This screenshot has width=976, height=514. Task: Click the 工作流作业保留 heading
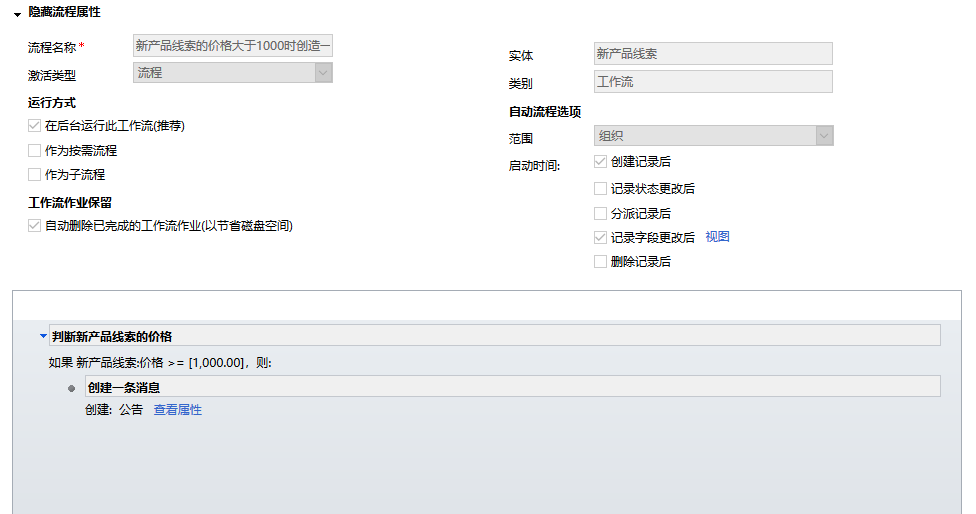tap(70, 203)
